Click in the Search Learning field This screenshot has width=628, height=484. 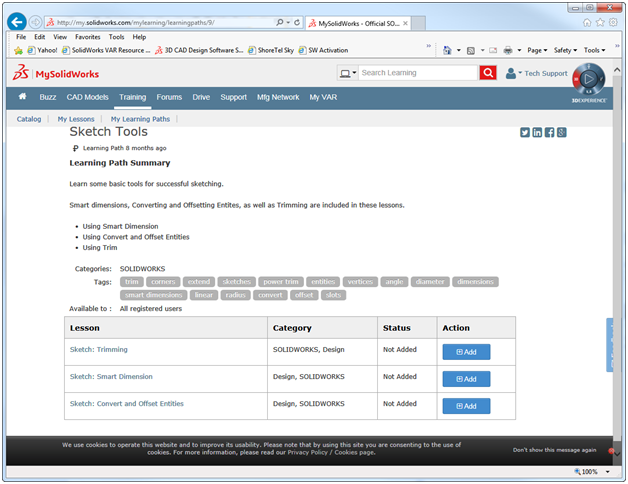tap(418, 73)
